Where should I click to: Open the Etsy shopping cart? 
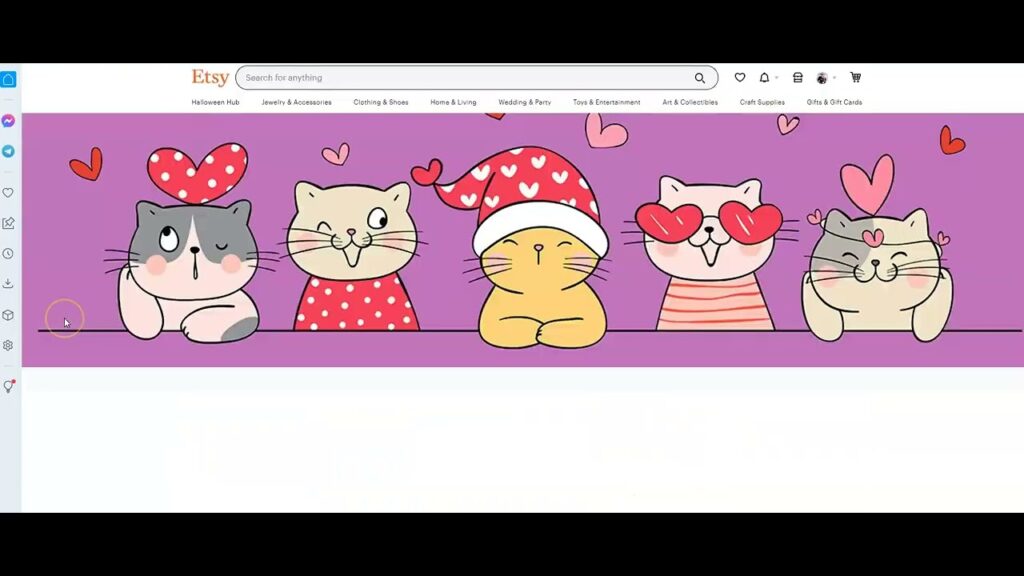click(856, 78)
